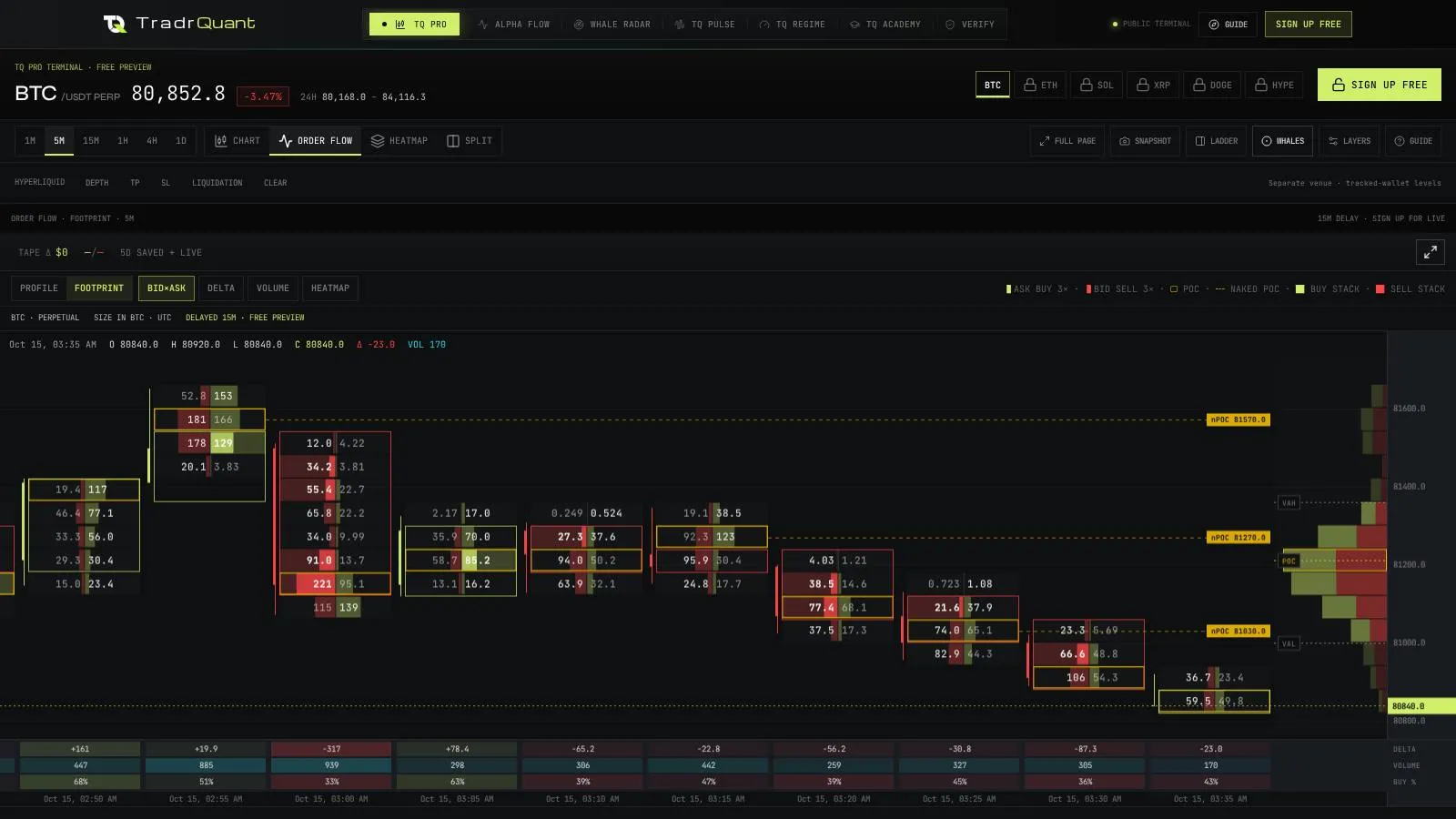Screen dimensions: 1456x819
Task: Click the Buy Stack legend swatch
Action: tap(1299, 289)
